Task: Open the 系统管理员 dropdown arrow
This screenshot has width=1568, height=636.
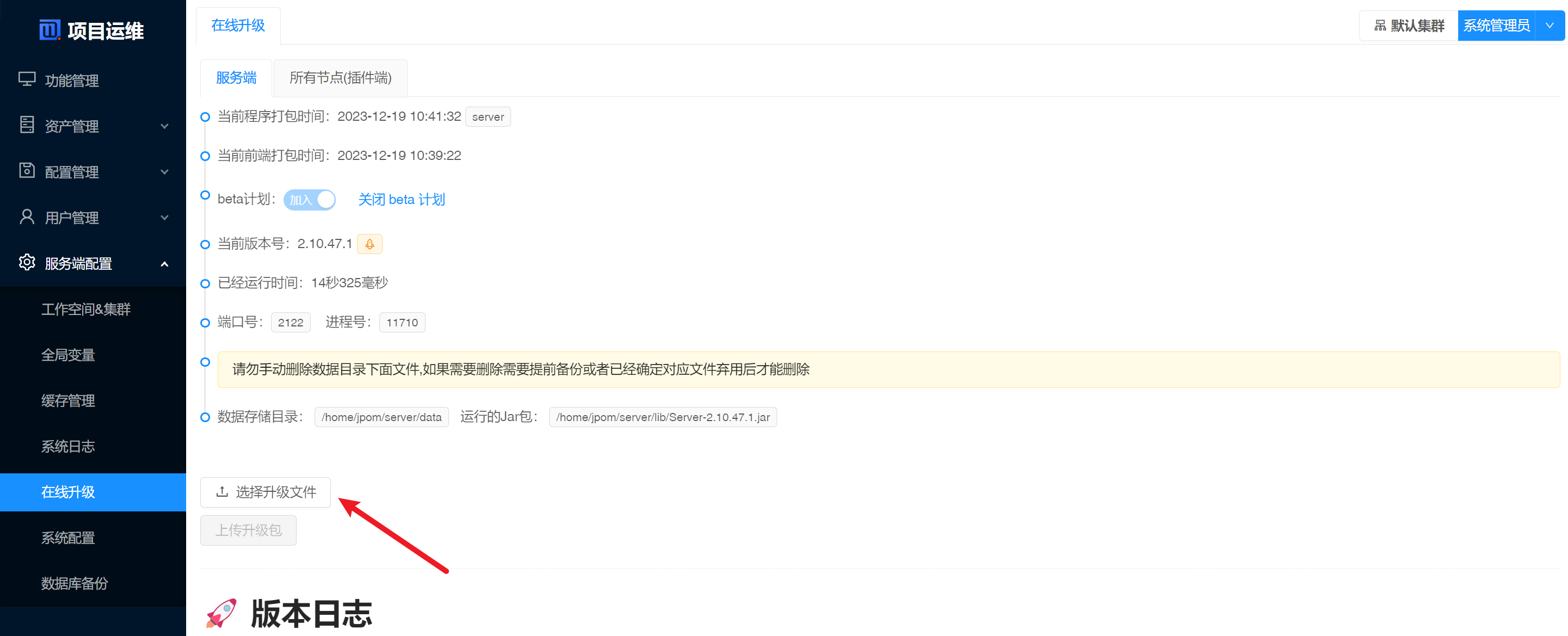Action: point(1549,26)
